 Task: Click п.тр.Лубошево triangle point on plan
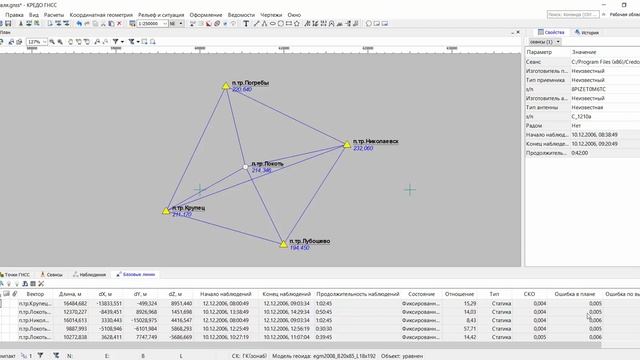pos(283,244)
